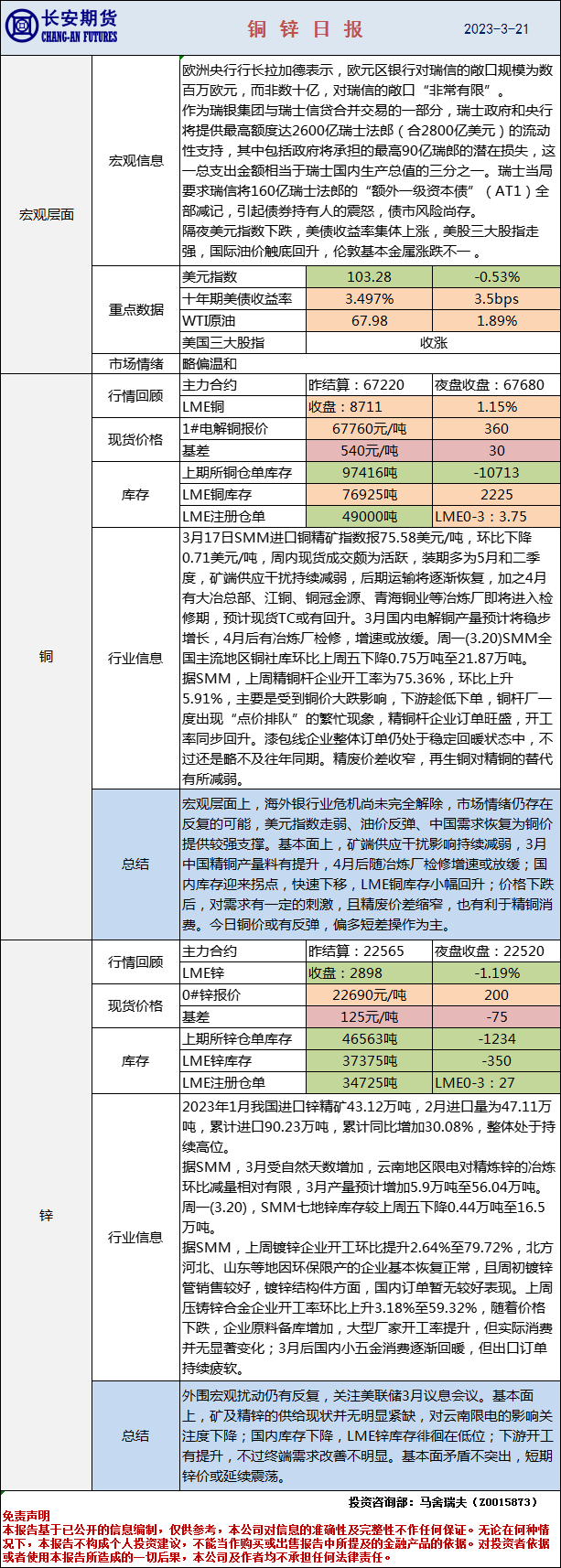Click the value 3.497%

coord(369,299)
